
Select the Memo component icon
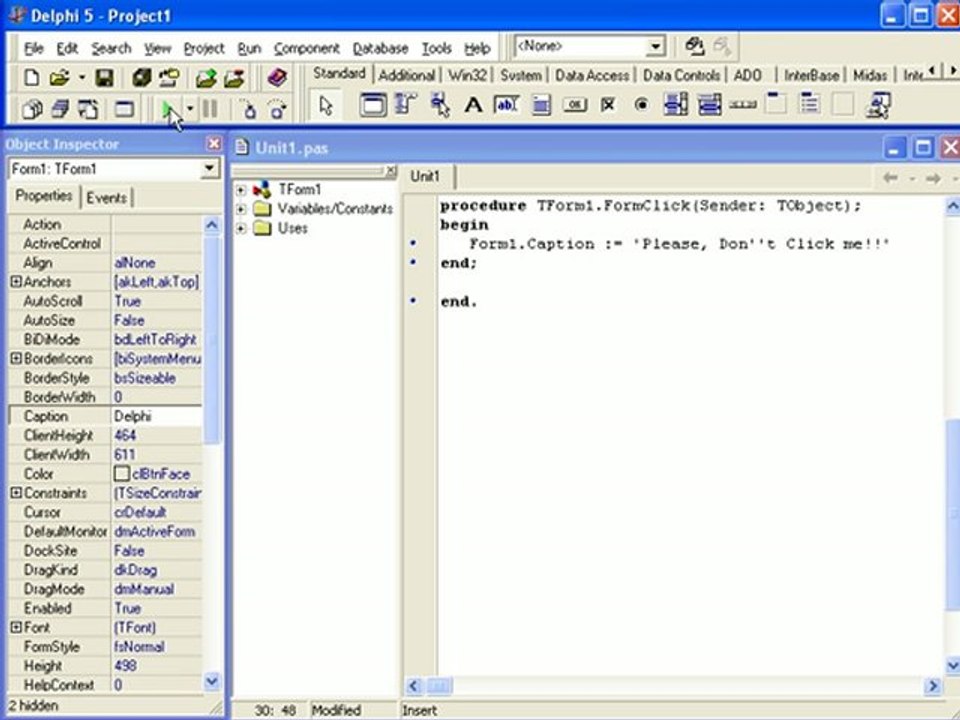pyautogui.click(x=541, y=105)
